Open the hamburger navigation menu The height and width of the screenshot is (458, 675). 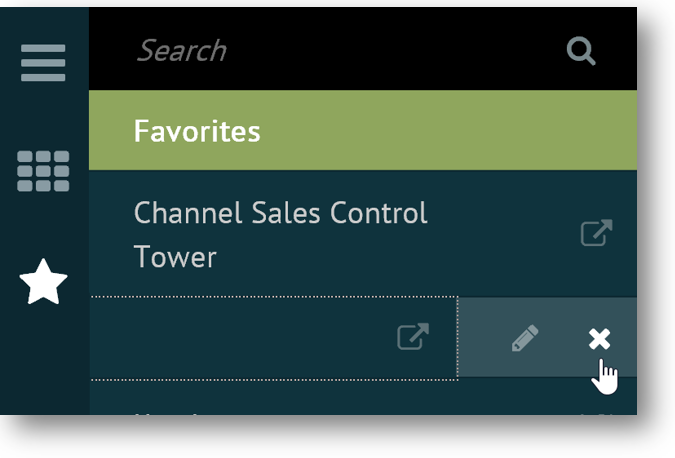(43, 63)
